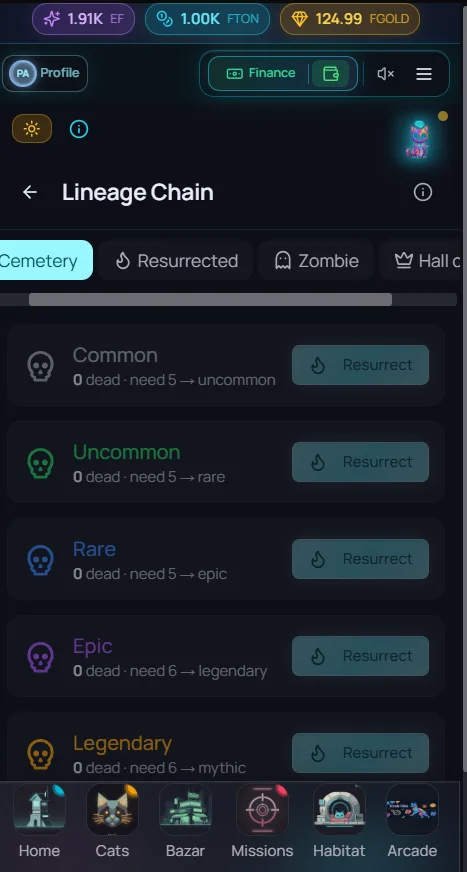Show Lineage Chain info icon
Viewport: 467px width, 872px height.
423,192
